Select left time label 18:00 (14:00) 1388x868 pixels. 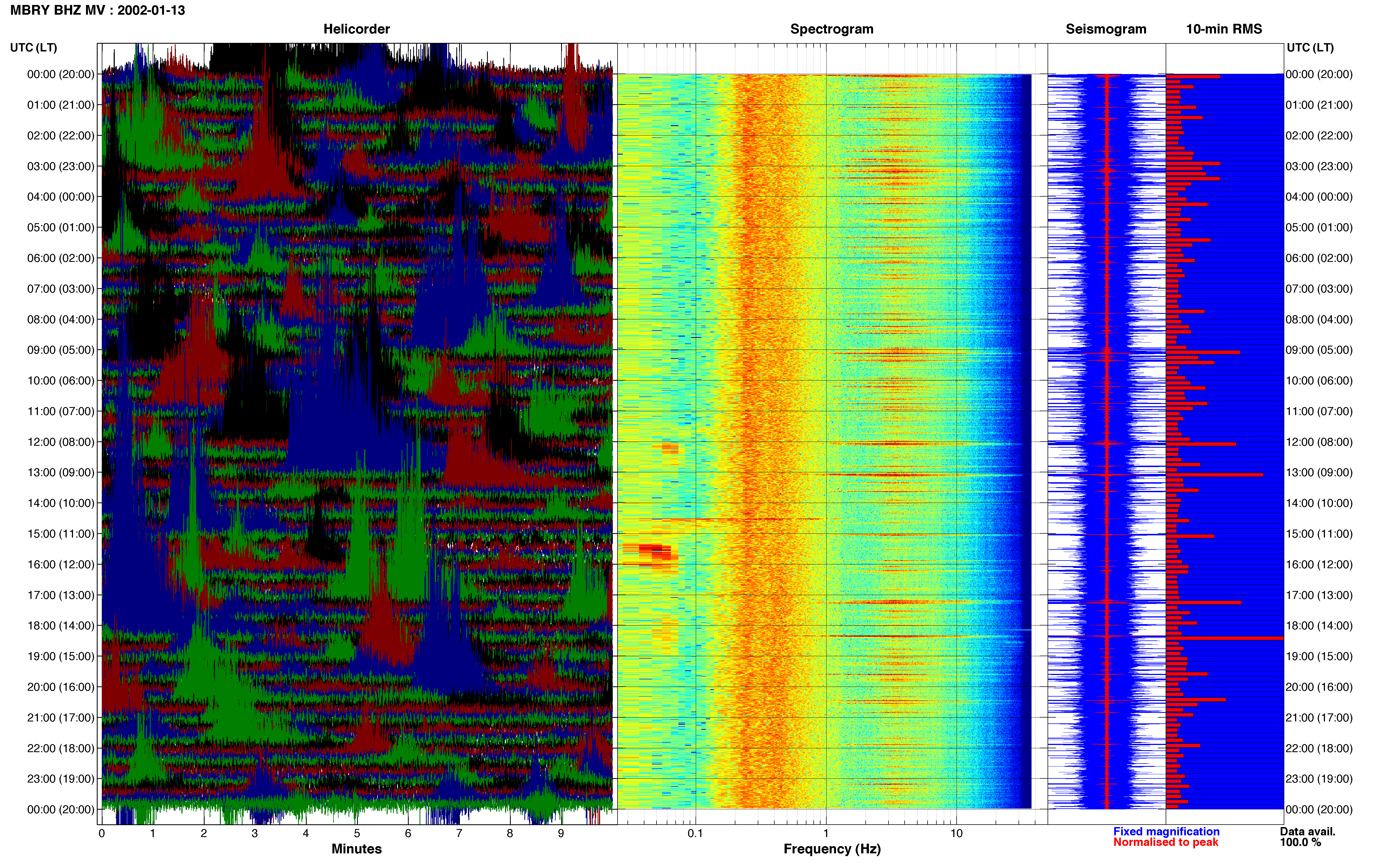[61, 626]
